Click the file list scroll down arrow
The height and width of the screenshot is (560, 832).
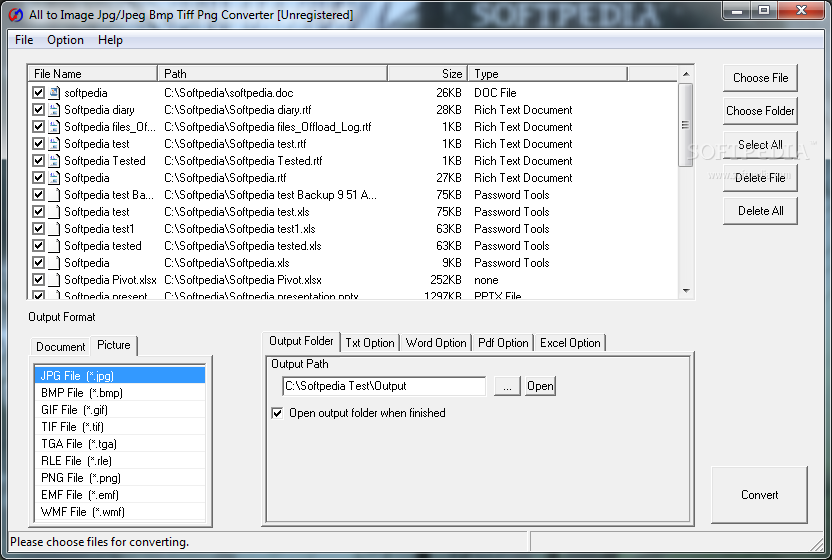point(686,290)
